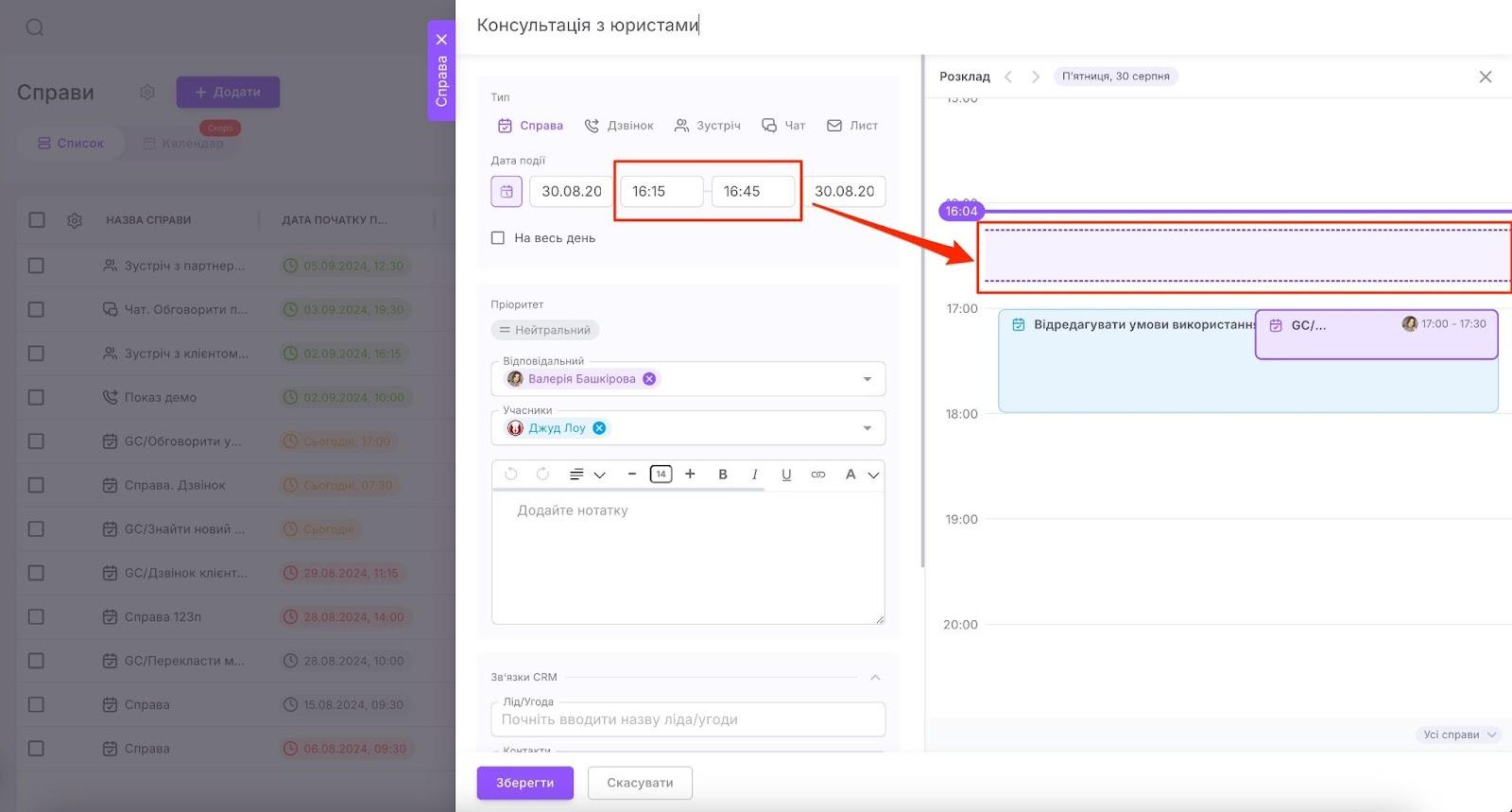Check the Справа 123п row checkbox
Image resolution: width=1512 pixels, height=812 pixels.
tap(36, 616)
